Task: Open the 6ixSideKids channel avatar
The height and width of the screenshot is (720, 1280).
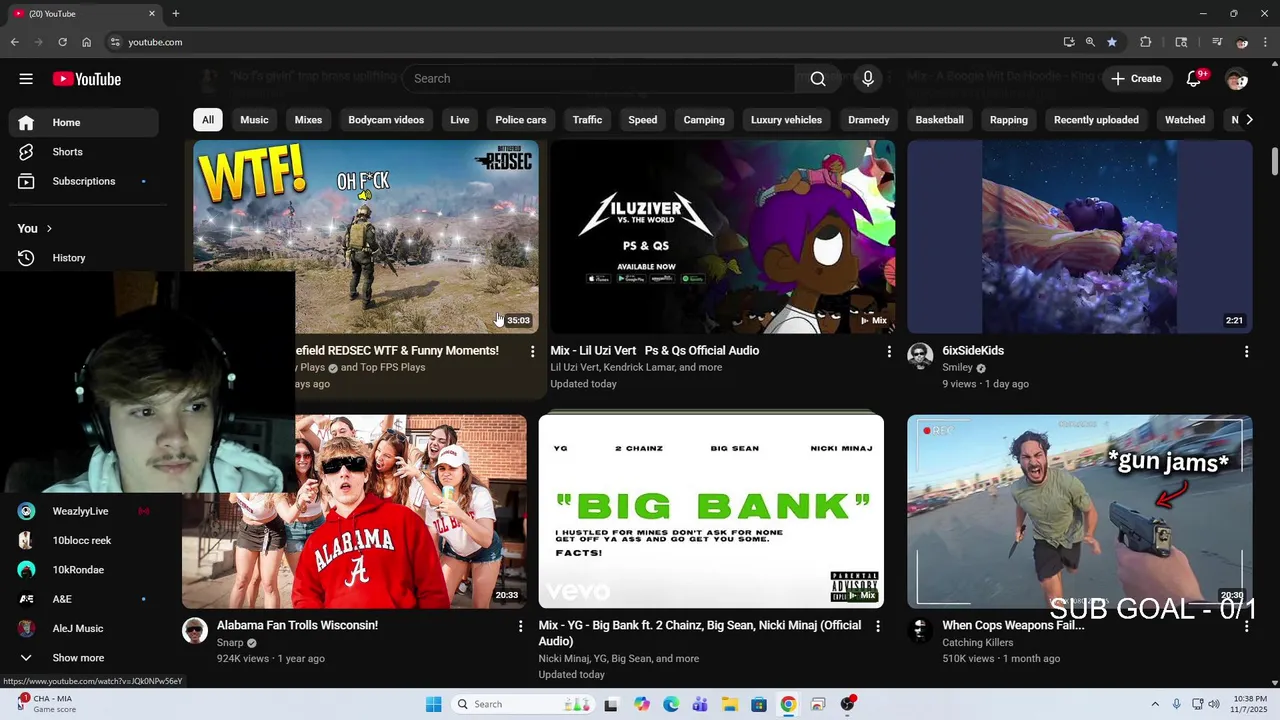Action: pos(920,355)
